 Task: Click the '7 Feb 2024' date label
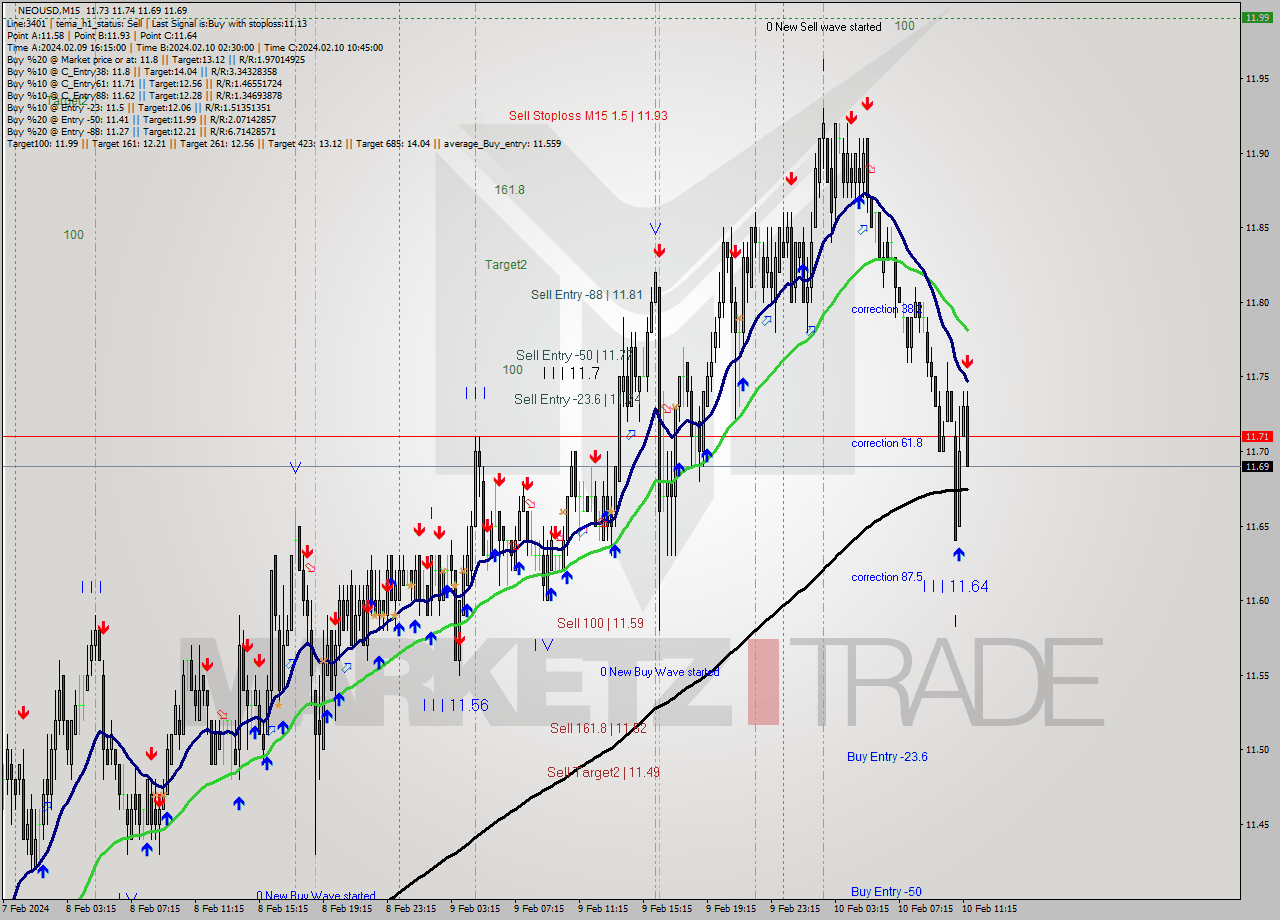coord(24,910)
